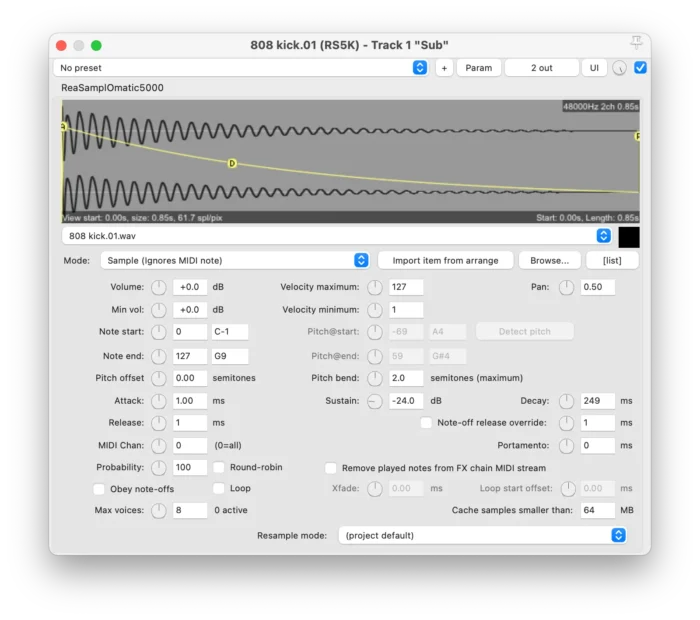Viewport: 700px width, 620px height.
Task: Click the Attack ms input field
Action: coord(190,401)
